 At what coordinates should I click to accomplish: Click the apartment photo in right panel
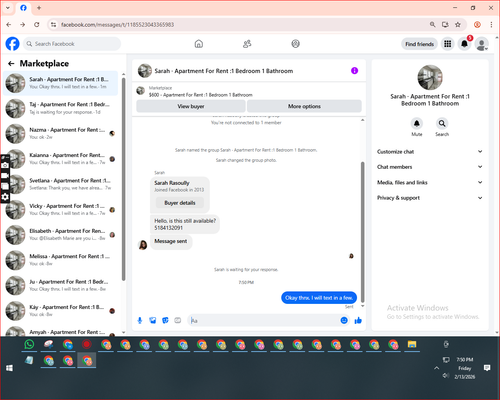pos(430,77)
